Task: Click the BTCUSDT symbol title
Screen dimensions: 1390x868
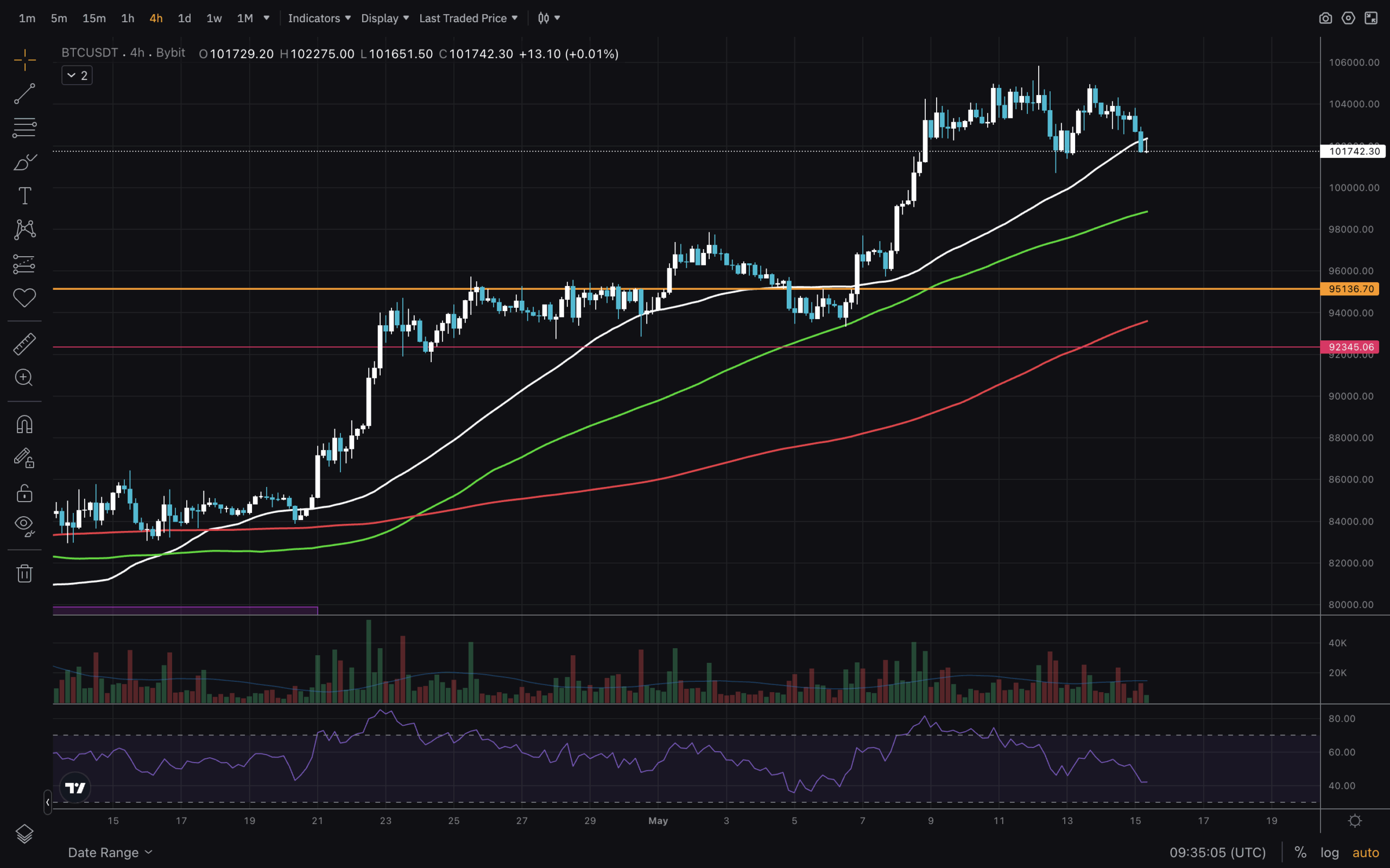Action: pyautogui.click(x=90, y=53)
